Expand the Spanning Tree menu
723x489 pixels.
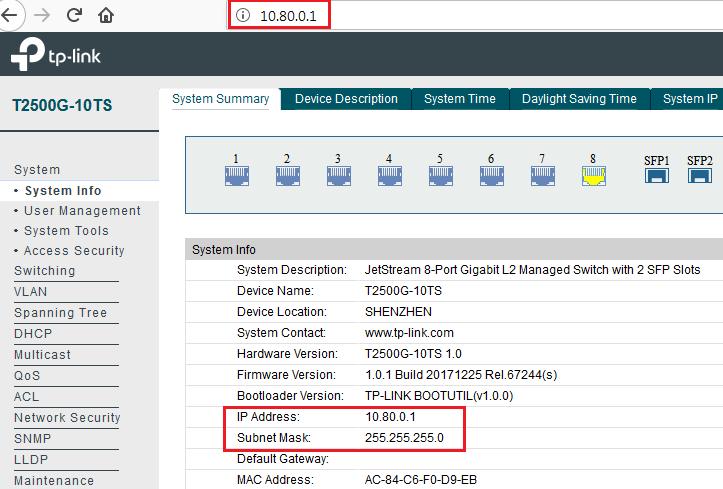click(x=60, y=312)
